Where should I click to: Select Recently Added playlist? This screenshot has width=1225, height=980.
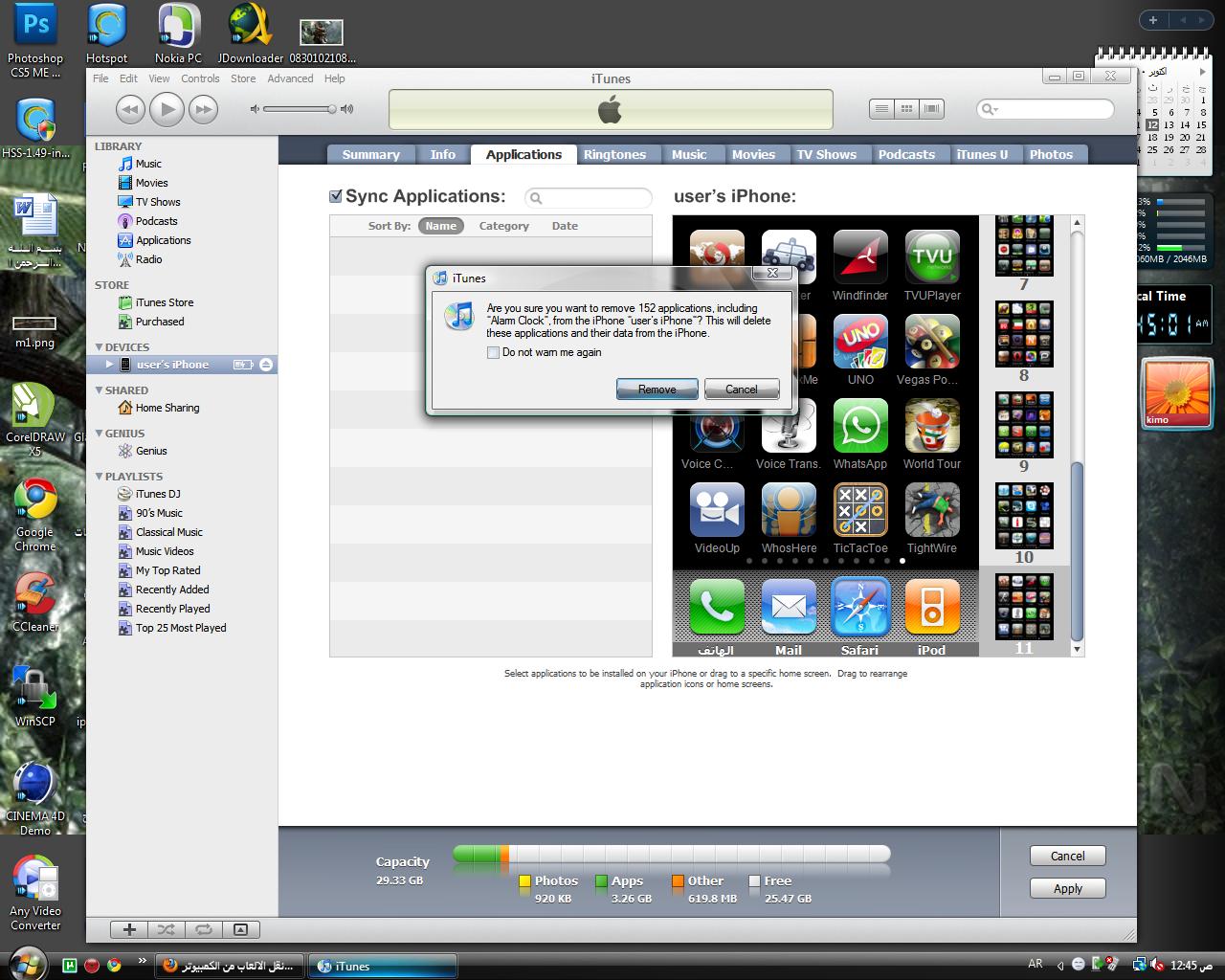(x=171, y=590)
